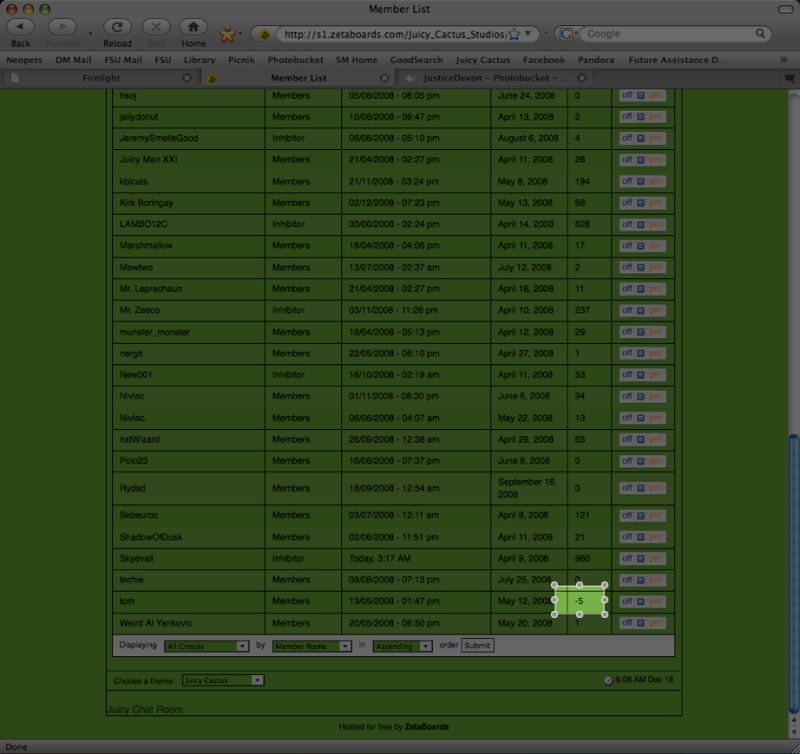Close the Firelight tab
This screenshot has height=754, width=800.
pyautogui.click(x=187, y=78)
